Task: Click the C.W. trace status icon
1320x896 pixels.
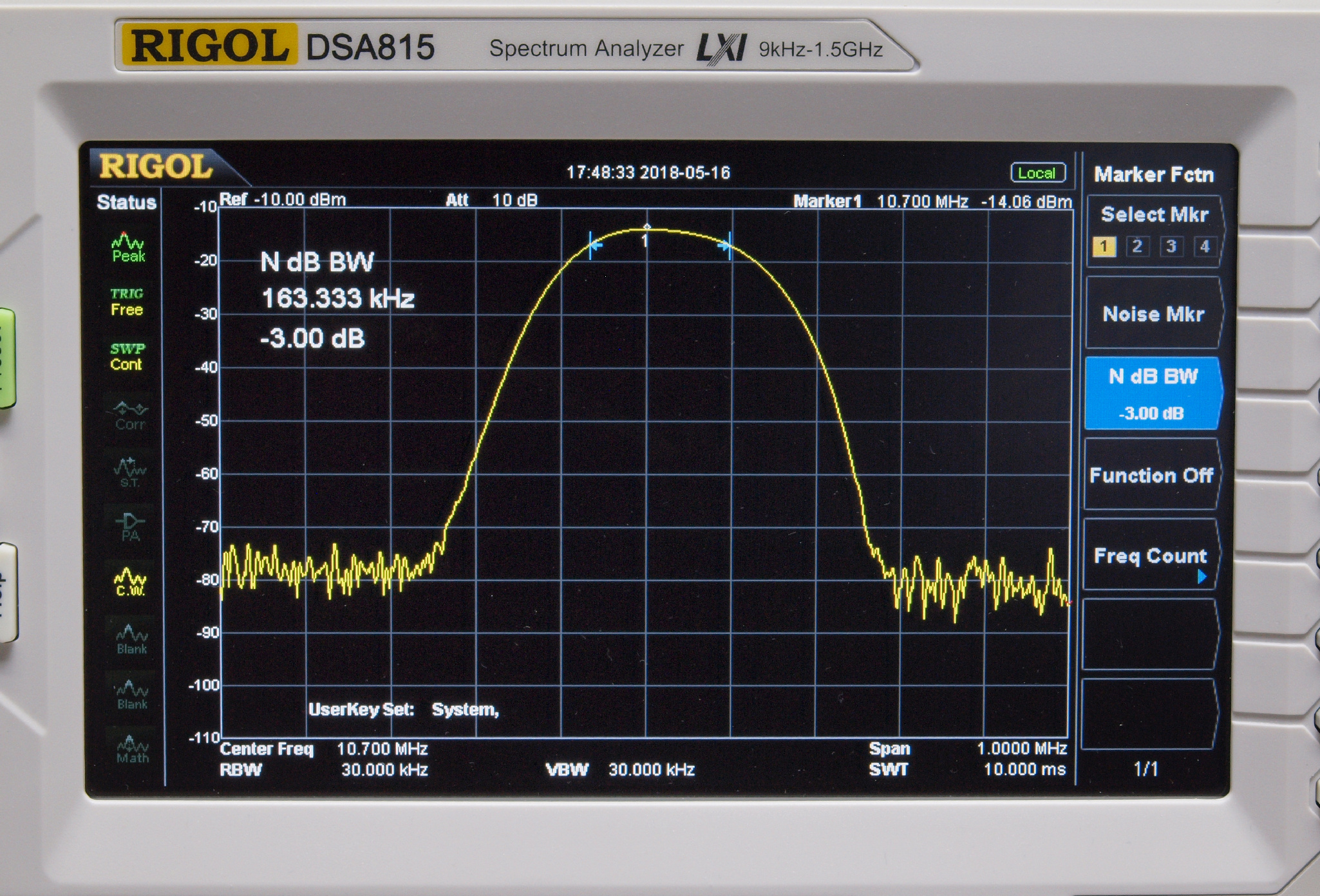Action: [130, 581]
